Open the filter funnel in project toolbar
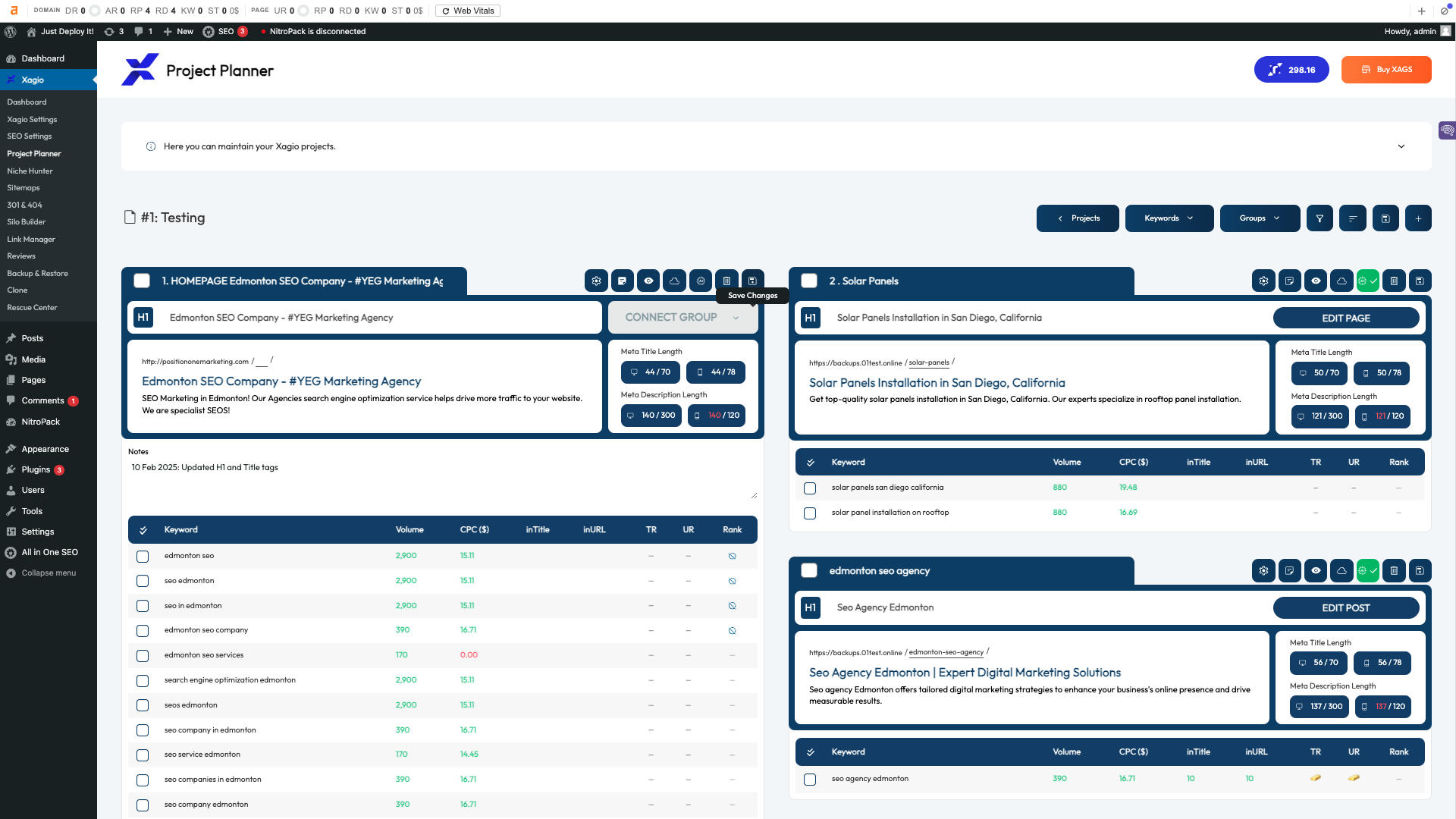The image size is (1456, 819). coord(1319,218)
